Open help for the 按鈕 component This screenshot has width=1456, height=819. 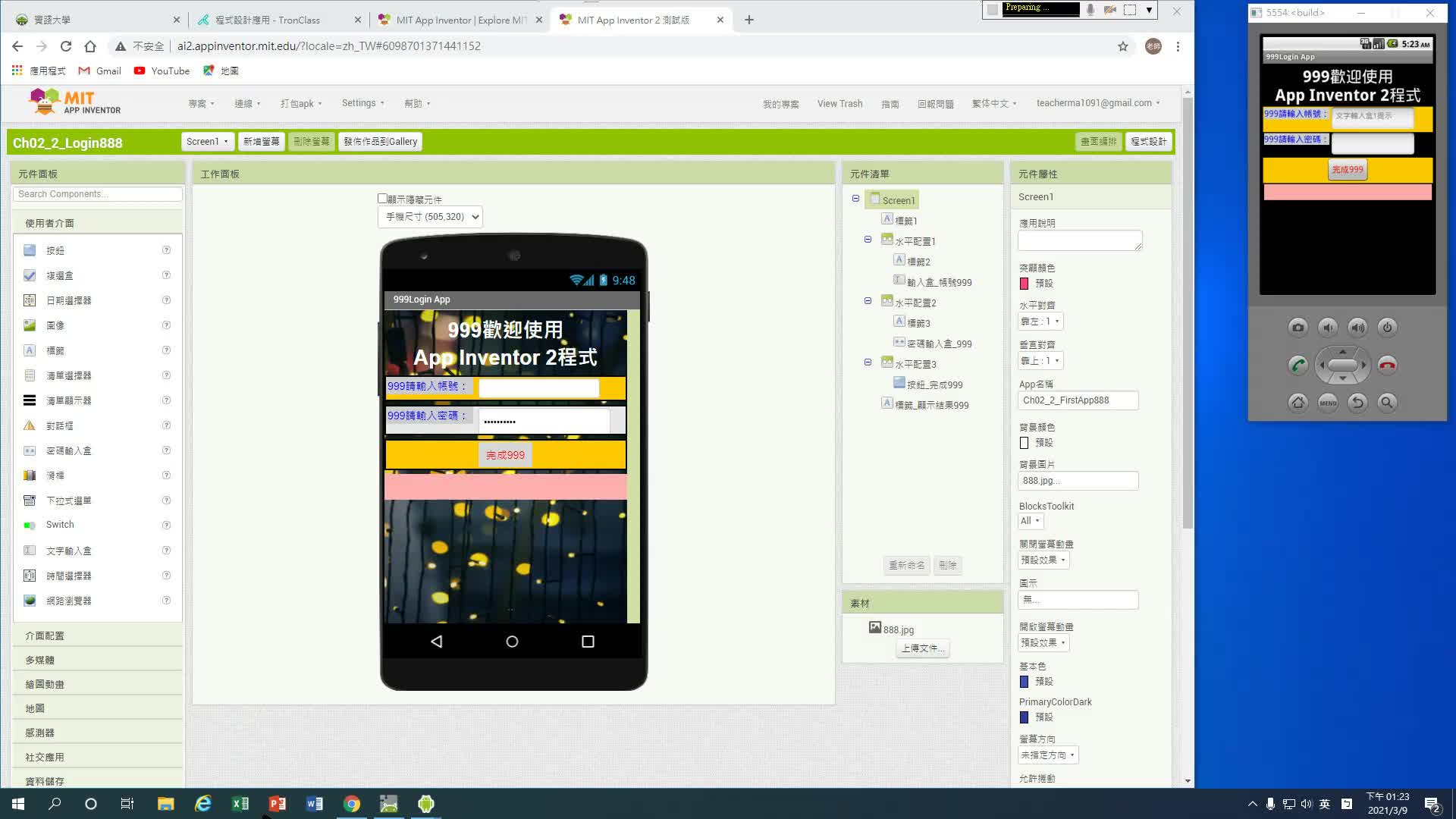click(x=166, y=250)
